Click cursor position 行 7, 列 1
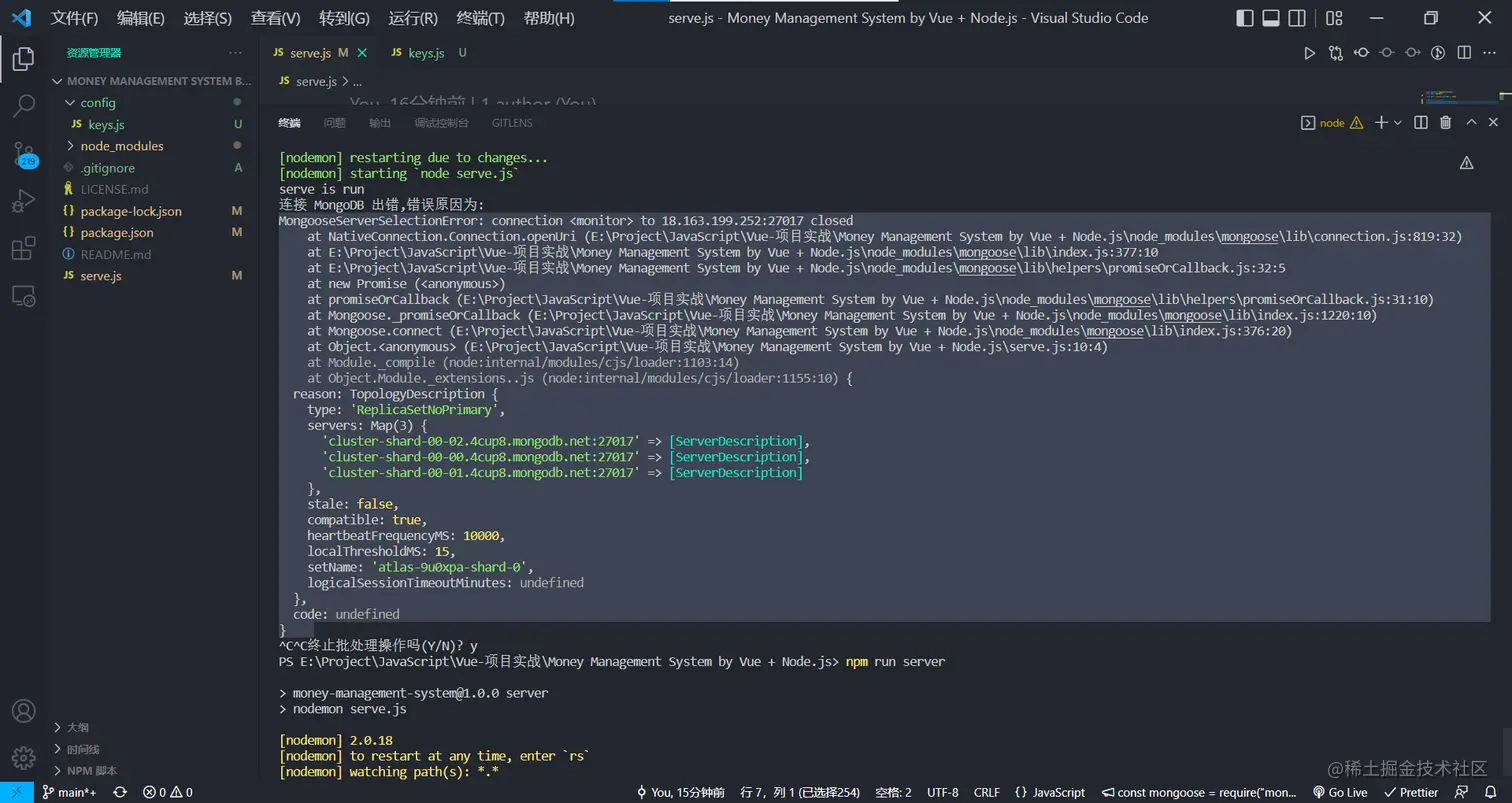1512x803 pixels. tap(800, 792)
